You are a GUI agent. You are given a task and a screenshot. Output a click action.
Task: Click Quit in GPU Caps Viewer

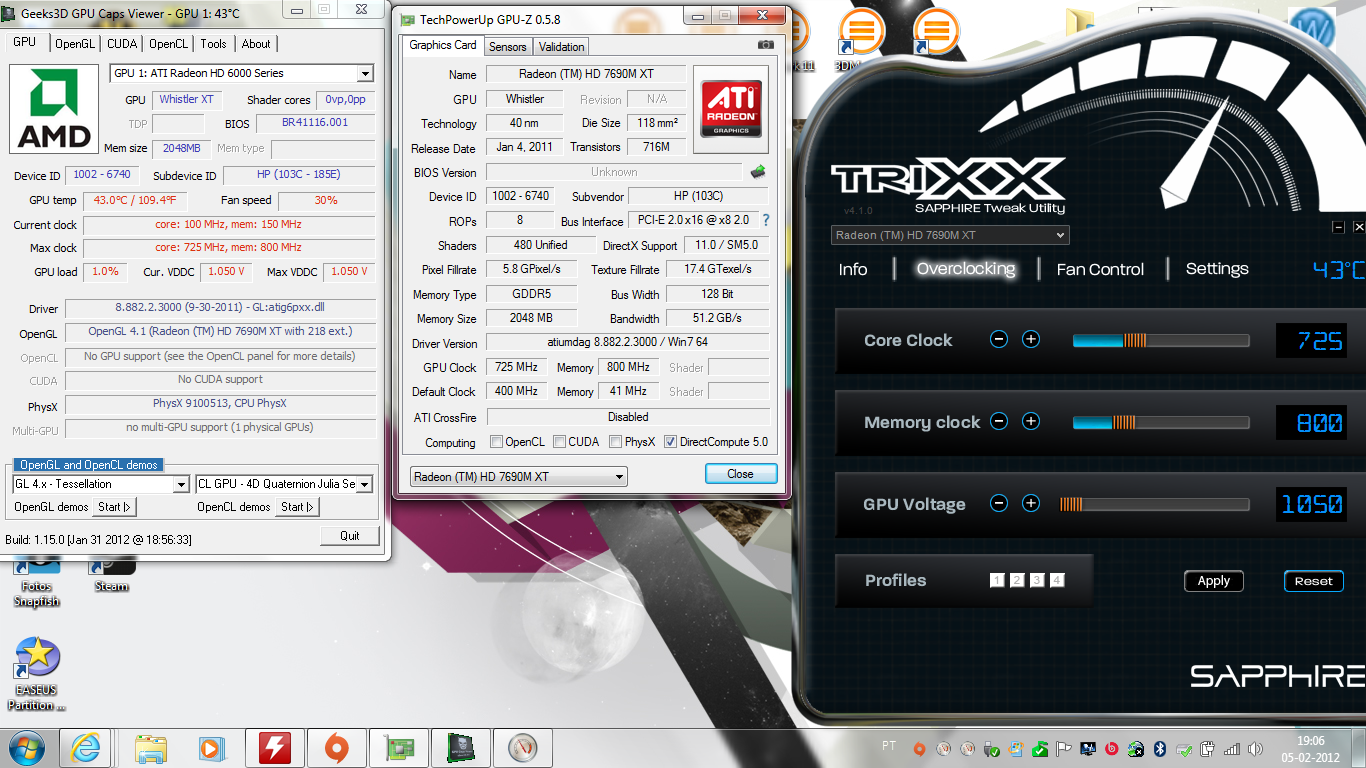[350, 536]
